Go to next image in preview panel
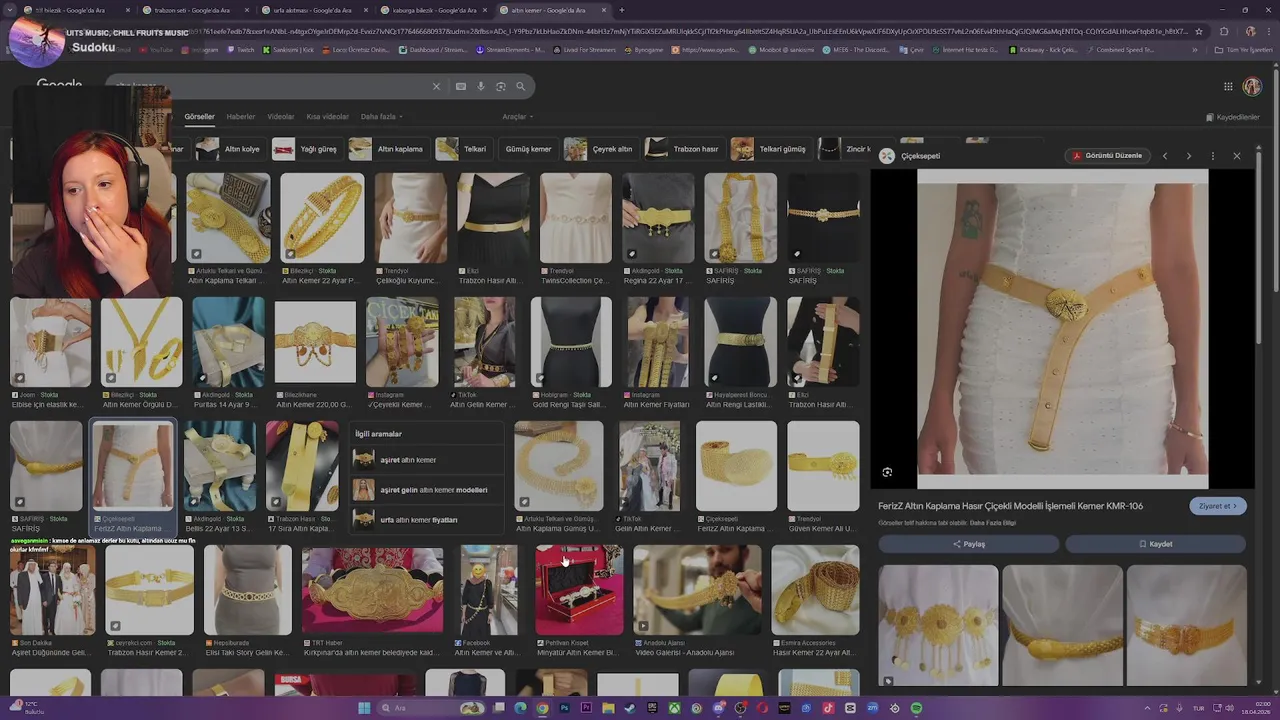This screenshot has width=1280, height=720. [x=1188, y=156]
